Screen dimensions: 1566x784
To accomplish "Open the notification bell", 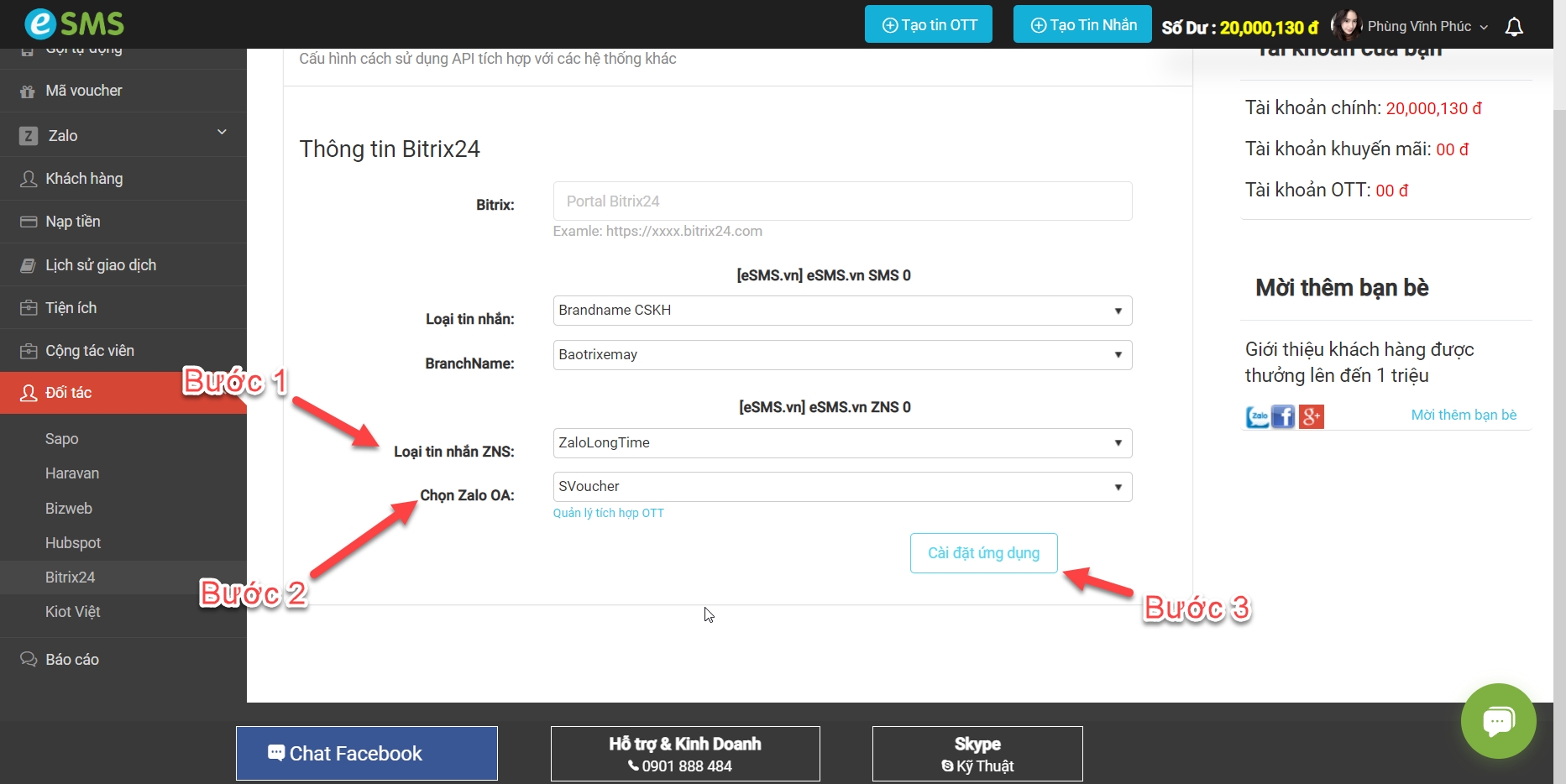I will point(1514,27).
